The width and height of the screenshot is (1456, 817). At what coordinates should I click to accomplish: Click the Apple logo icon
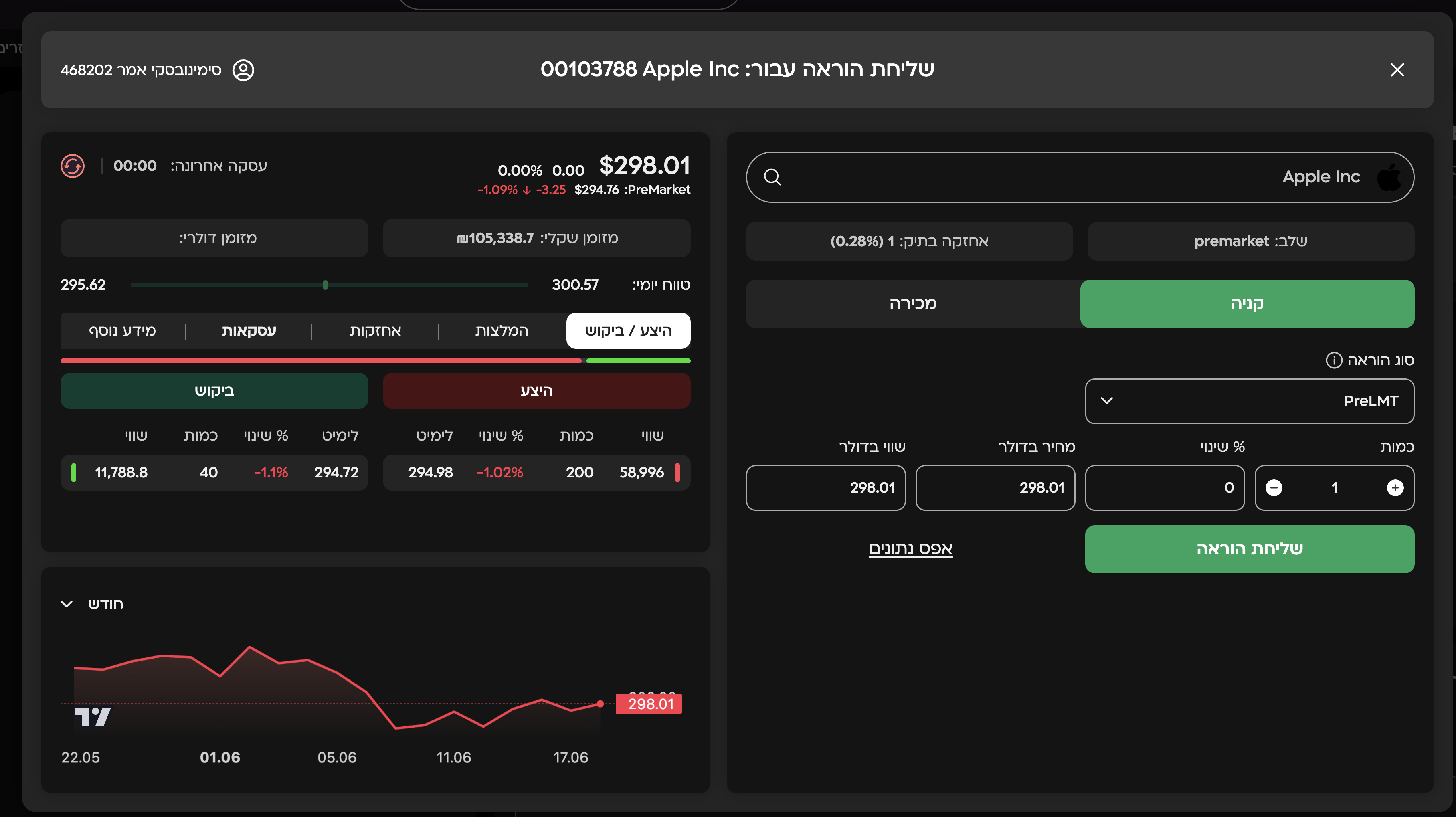point(1389,177)
